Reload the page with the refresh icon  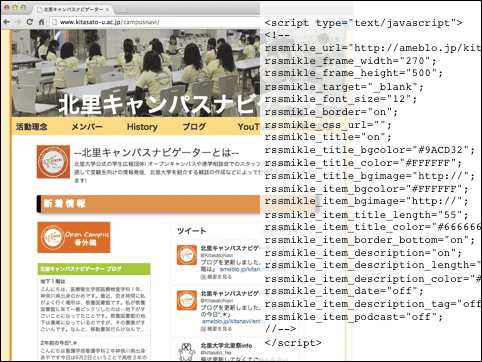(30, 22)
